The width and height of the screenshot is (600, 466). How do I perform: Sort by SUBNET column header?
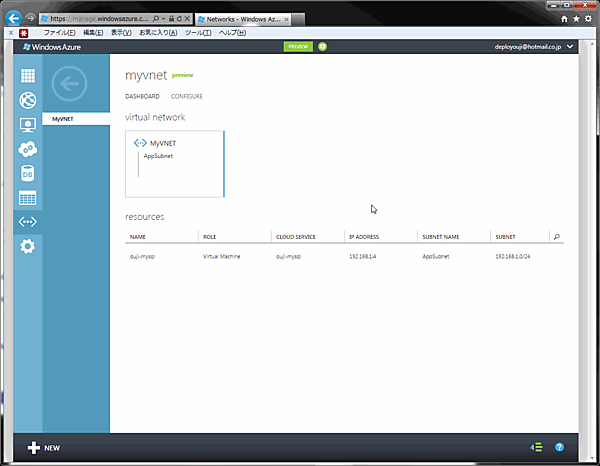point(505,237)
